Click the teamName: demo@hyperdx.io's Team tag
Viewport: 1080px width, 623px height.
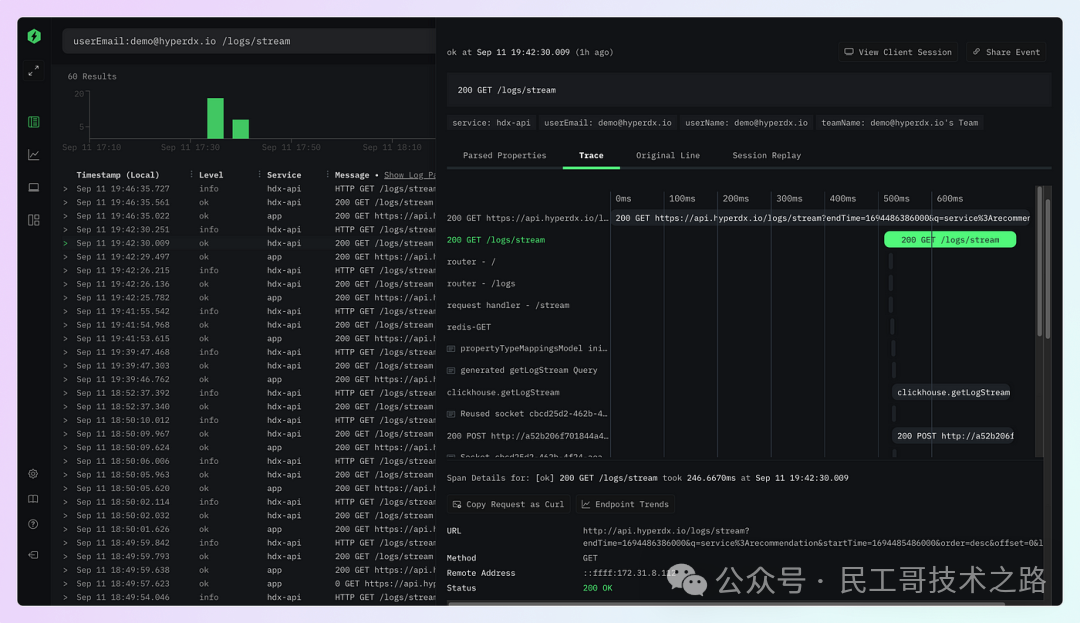(x=899, y=123)
